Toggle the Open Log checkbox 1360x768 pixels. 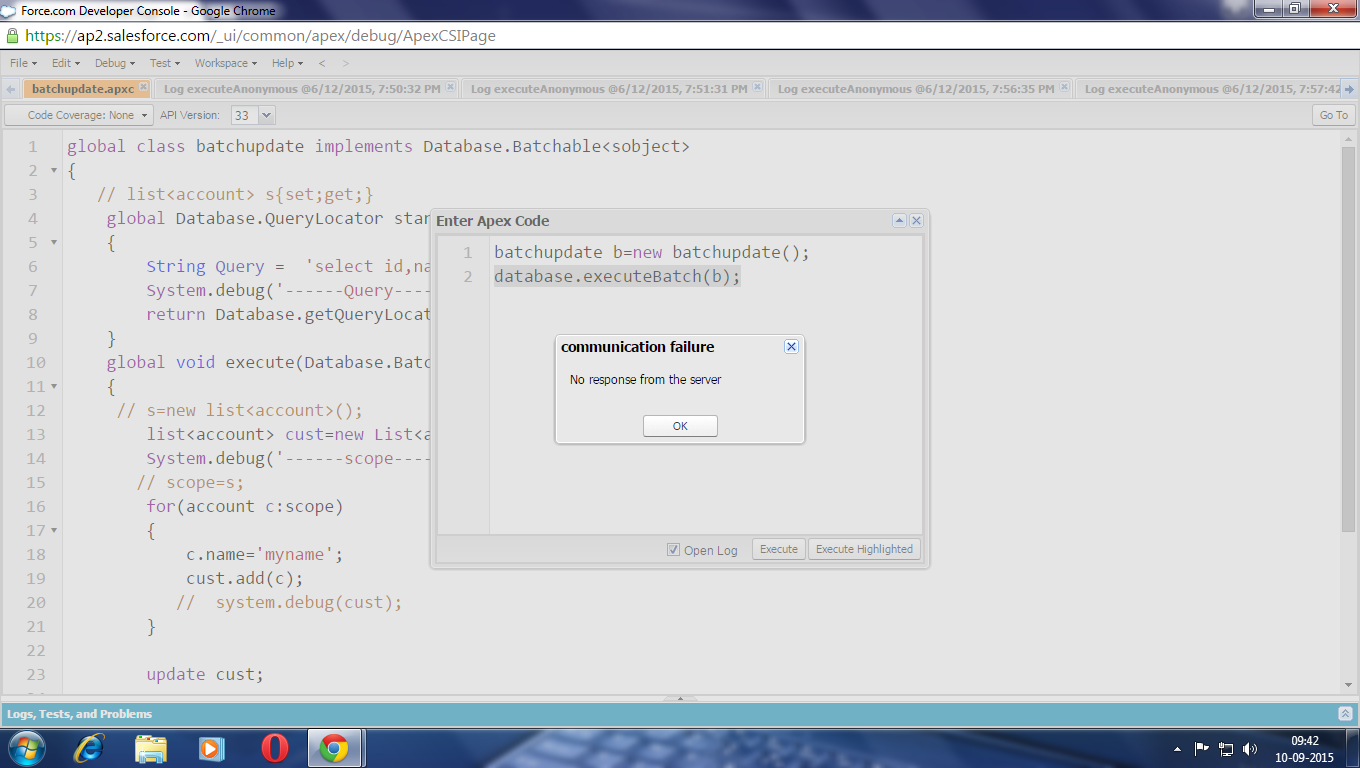tap(673, 550)
